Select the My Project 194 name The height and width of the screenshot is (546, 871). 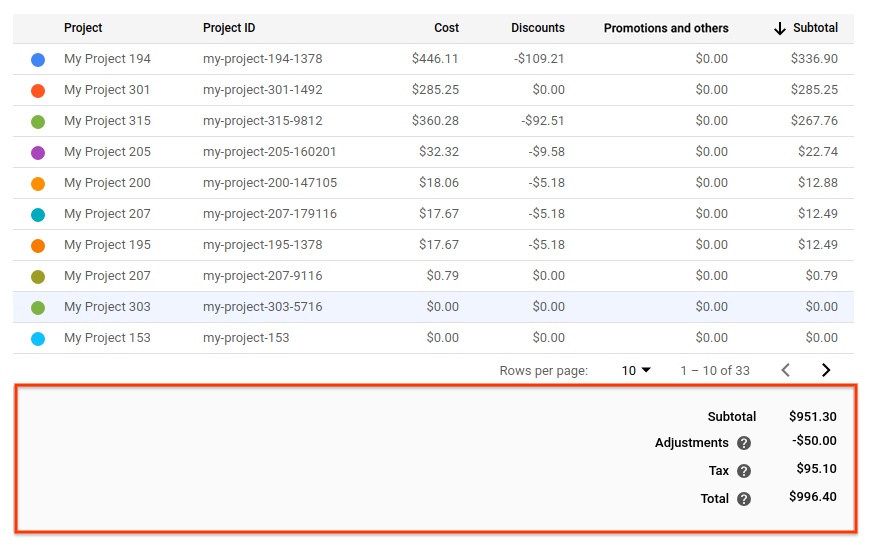tap(107, 58)
